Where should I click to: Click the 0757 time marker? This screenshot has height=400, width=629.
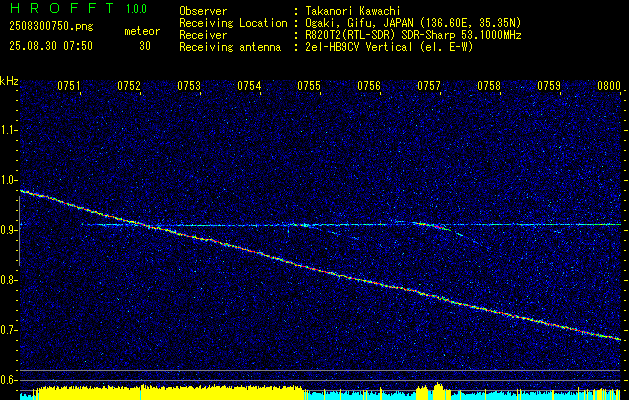(x=429, y=86)
